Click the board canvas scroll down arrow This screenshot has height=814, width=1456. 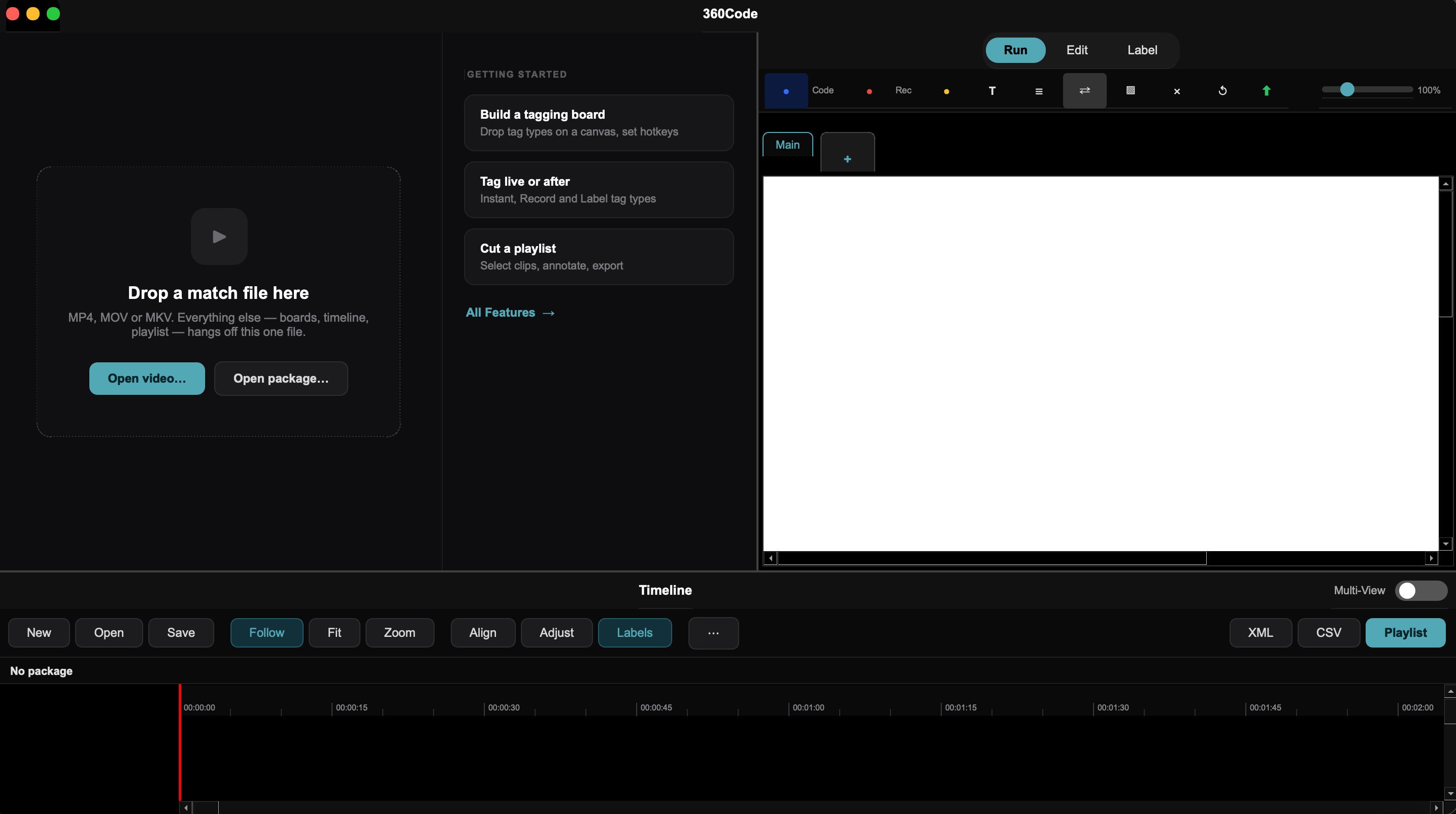click(1446, 544)
